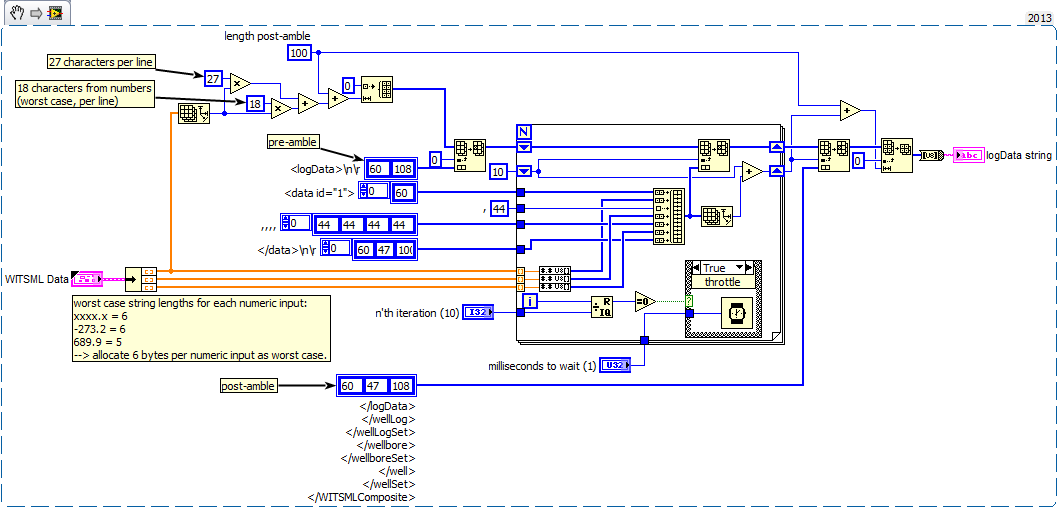Image resolution: width=1058 pixels, height=508 pixels.
Task: Click the LabVIEW VI snippet icon
Action: (54, 12)
